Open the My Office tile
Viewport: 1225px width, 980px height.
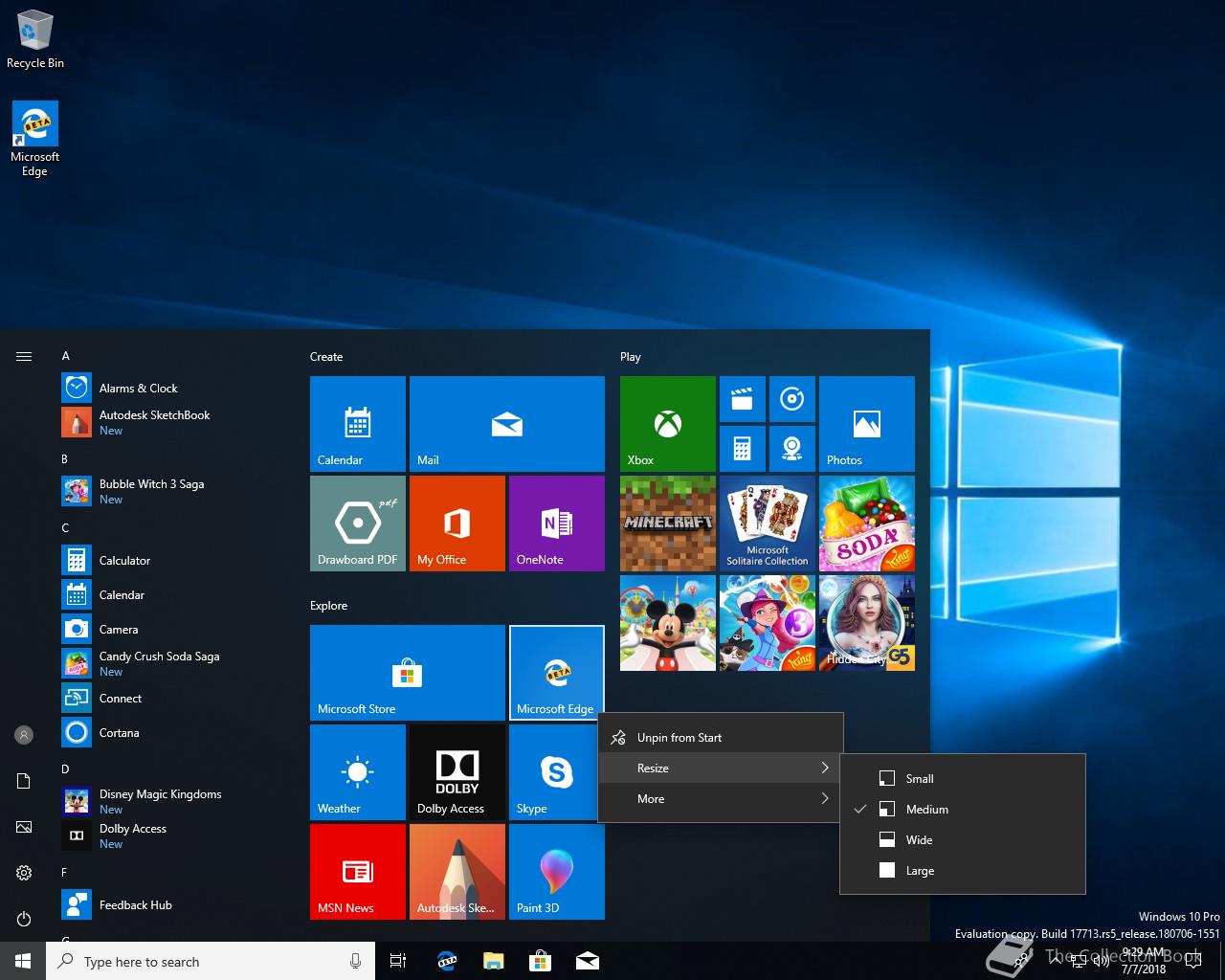[x=457, y=523]
